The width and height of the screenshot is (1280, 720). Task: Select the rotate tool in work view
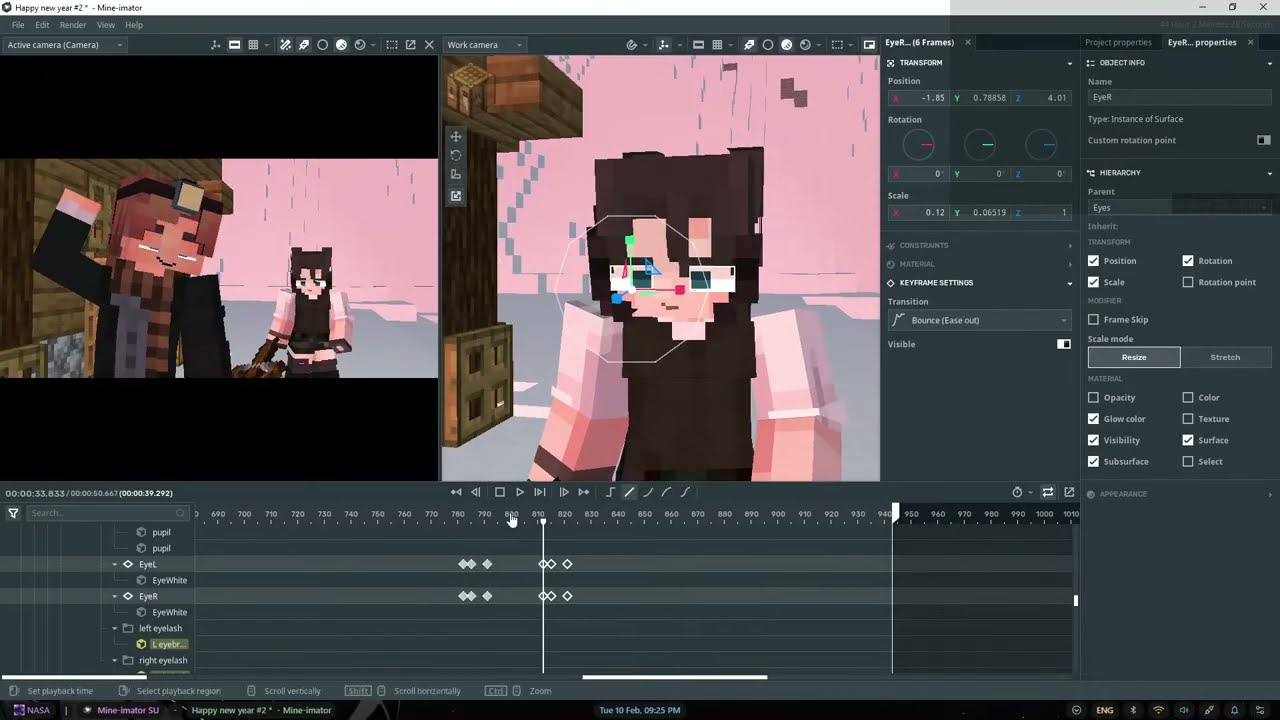[x=456, y=156]
